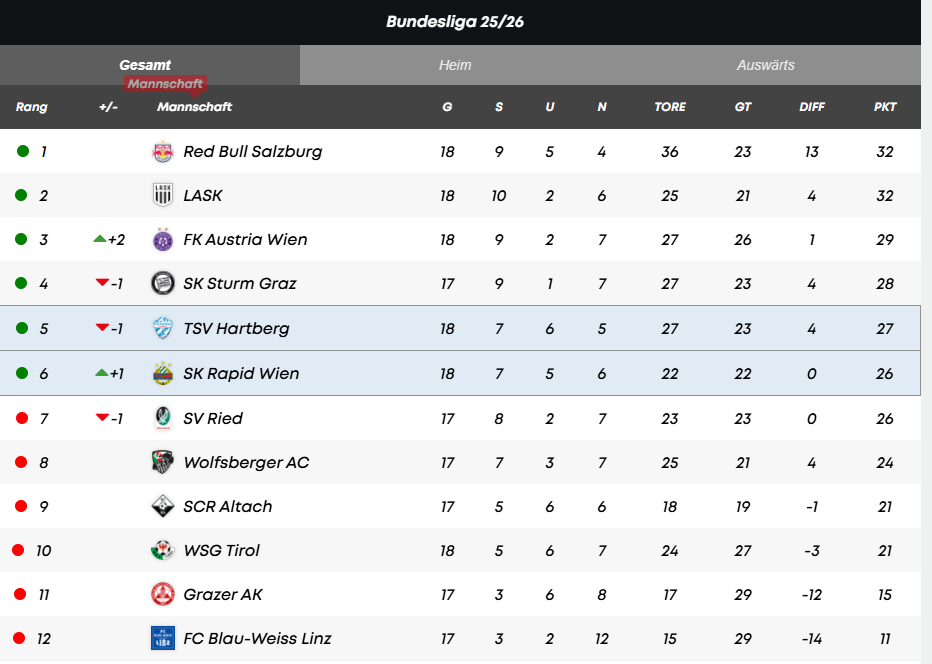Click the FK Austria Wien crest
This screenshot has width=932, height=664.
tap(162, 240)
